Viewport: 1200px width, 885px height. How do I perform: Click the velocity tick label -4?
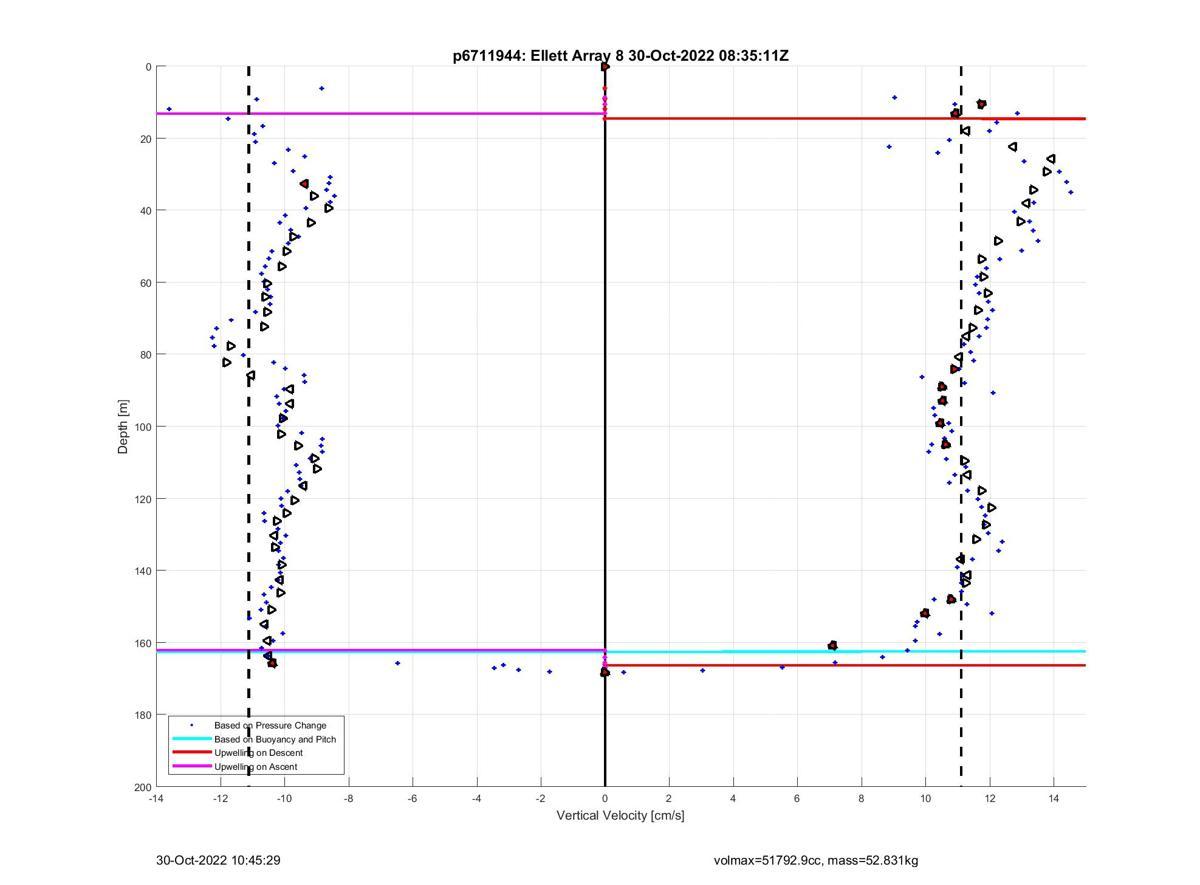[x=476, y=798]
